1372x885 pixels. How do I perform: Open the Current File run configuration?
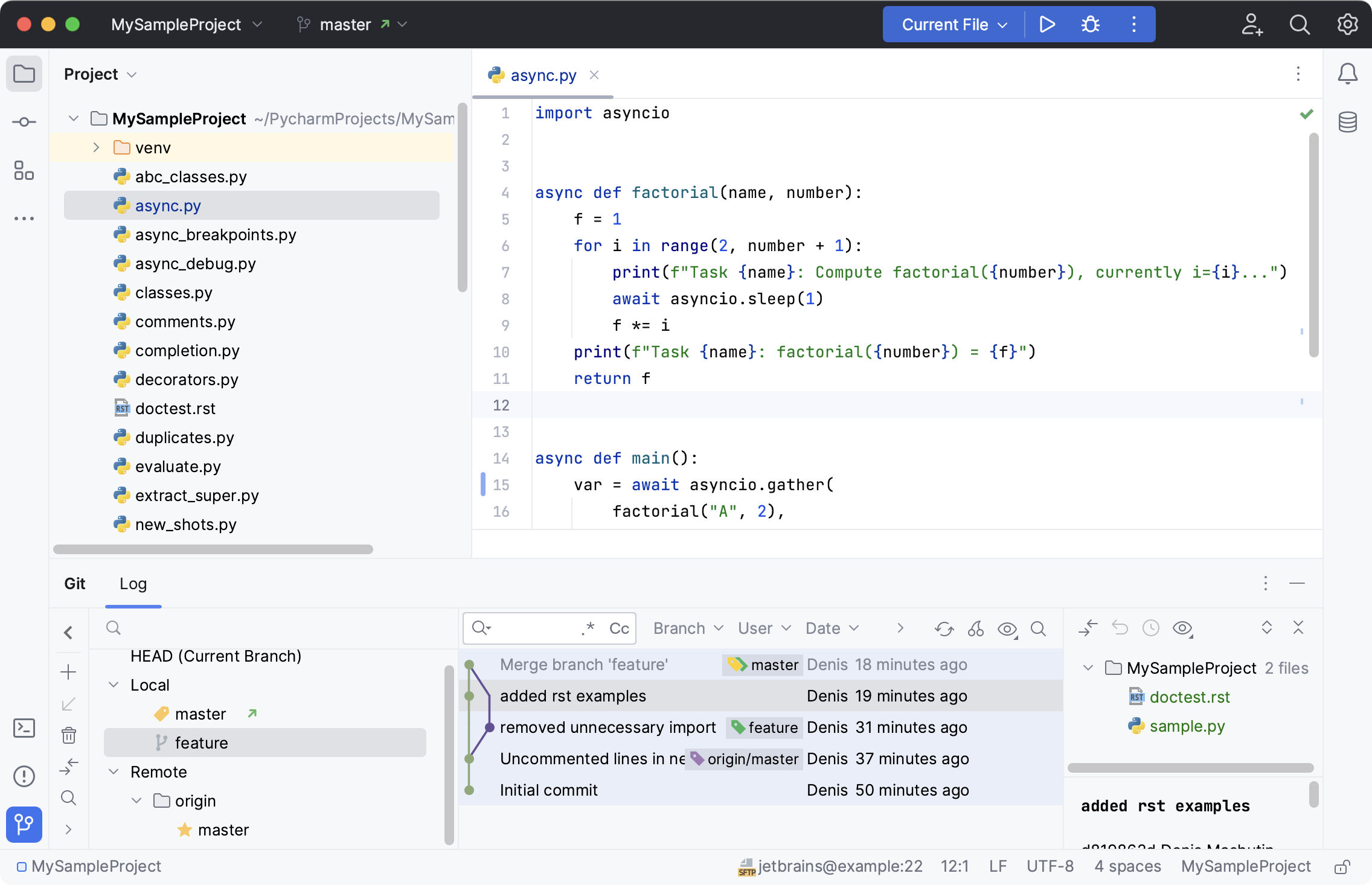pyautogui.click(x=951, y=24)
